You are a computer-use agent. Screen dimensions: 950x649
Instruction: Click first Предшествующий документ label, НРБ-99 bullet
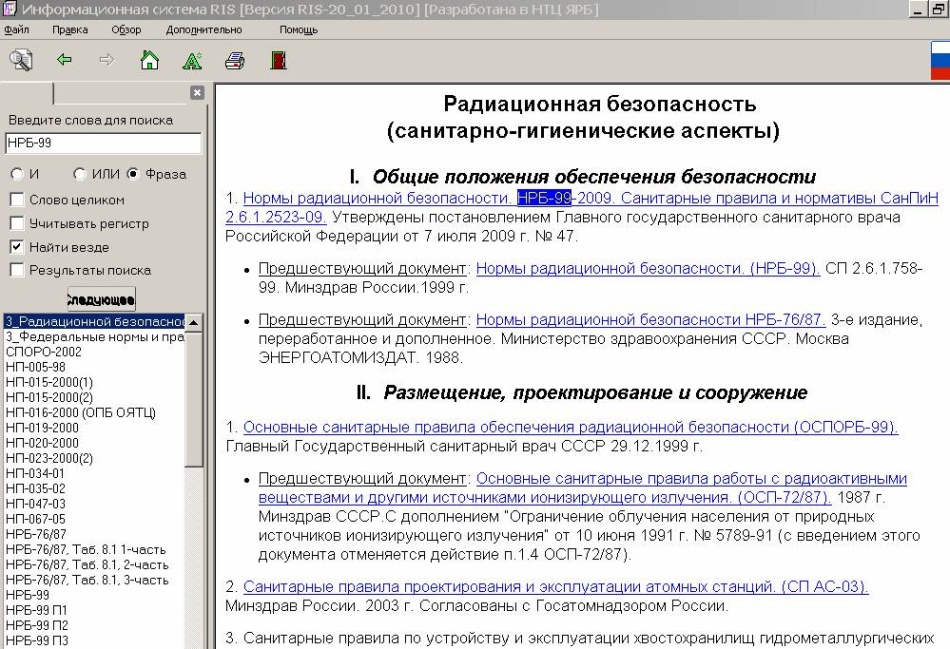coord(362,268)
